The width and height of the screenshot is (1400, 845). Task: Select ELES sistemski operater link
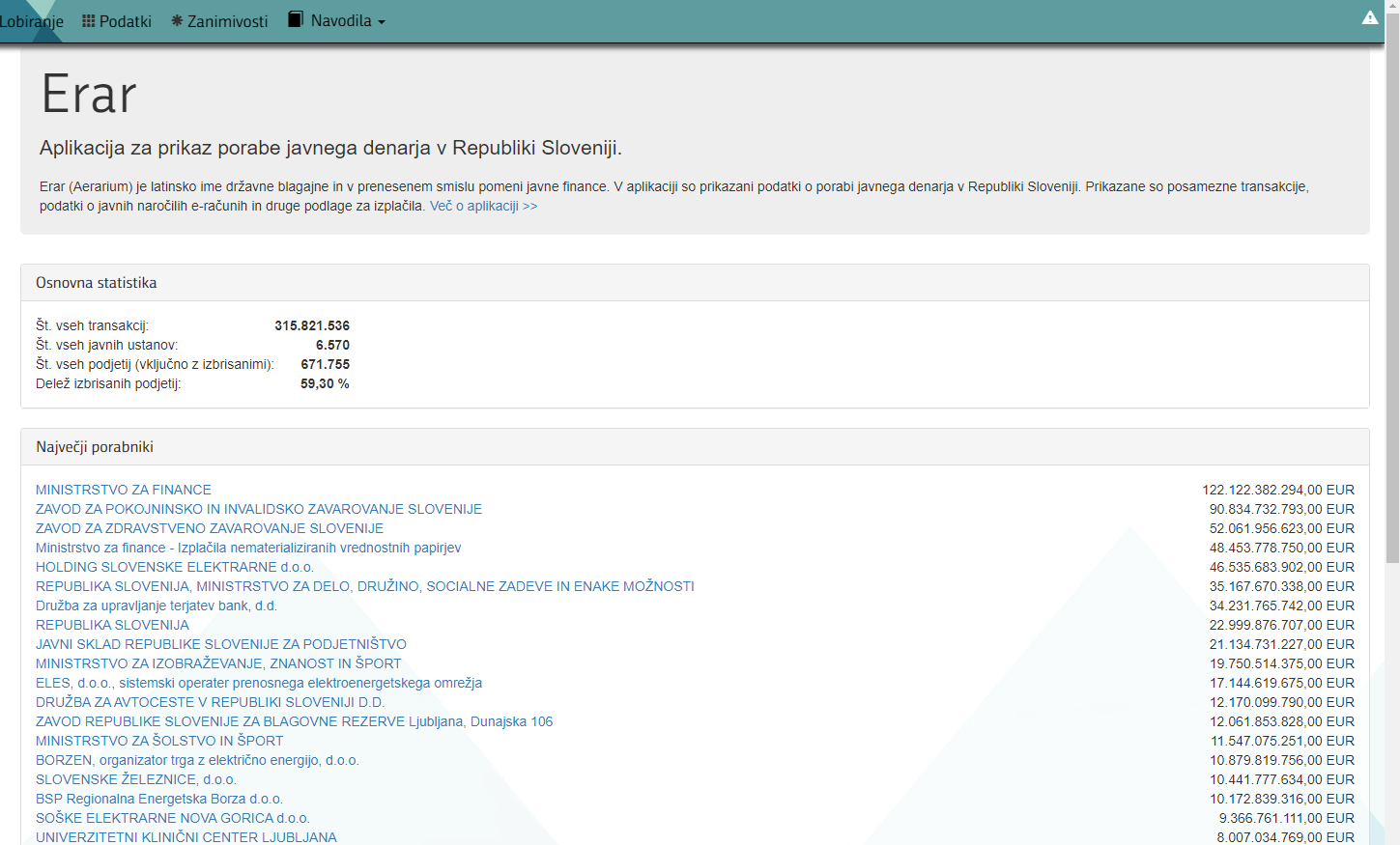[259, 683]
